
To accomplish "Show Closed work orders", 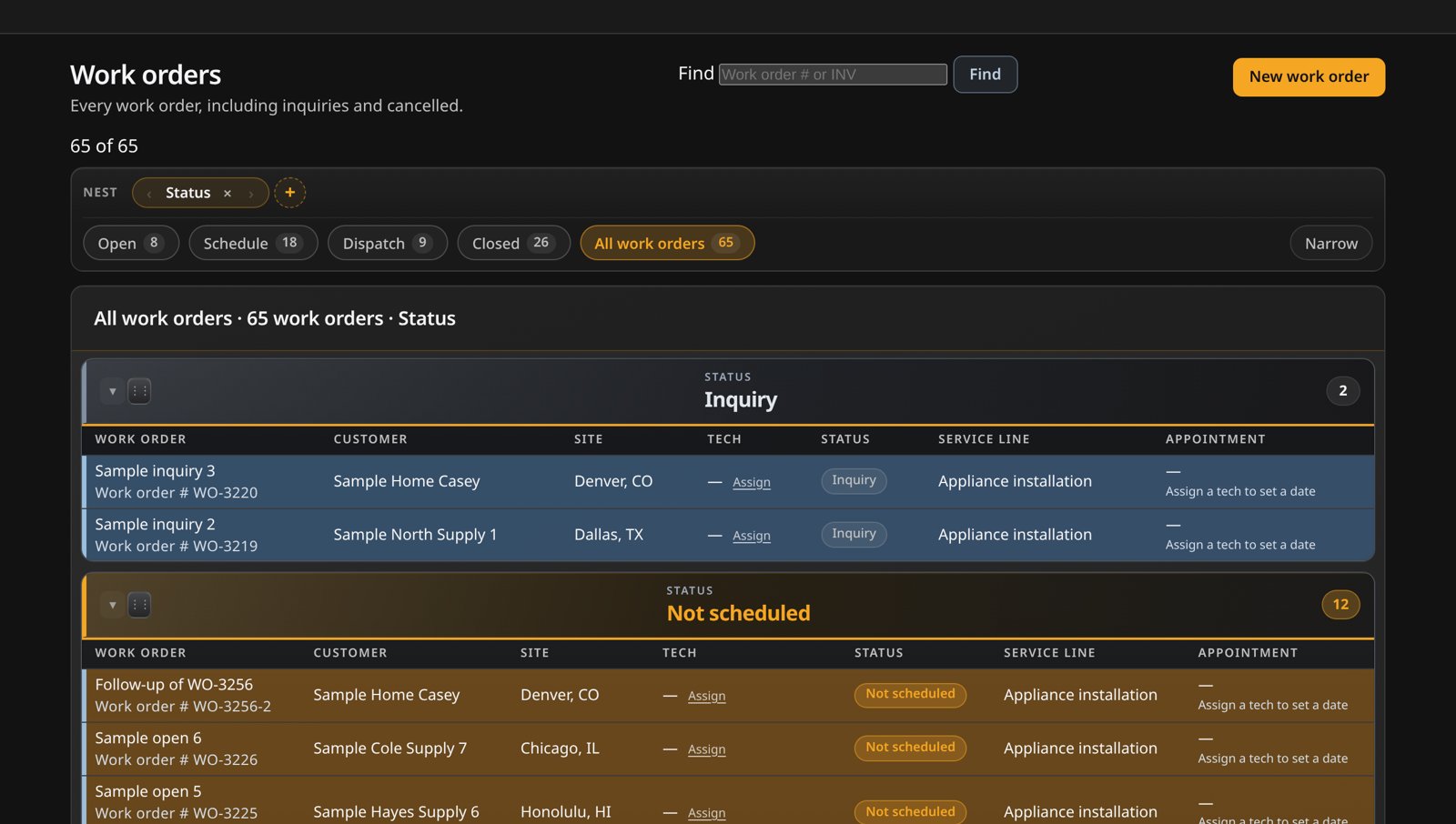I will (x=513, y=243).
